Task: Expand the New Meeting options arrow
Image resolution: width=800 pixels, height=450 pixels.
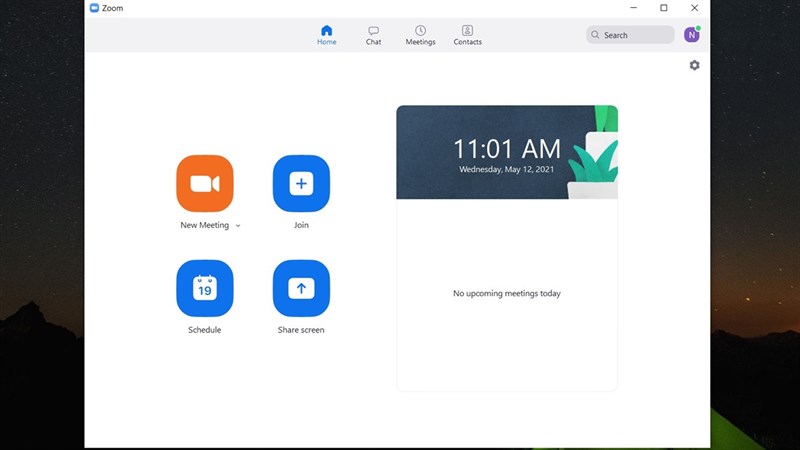Action: pos(238,226)
